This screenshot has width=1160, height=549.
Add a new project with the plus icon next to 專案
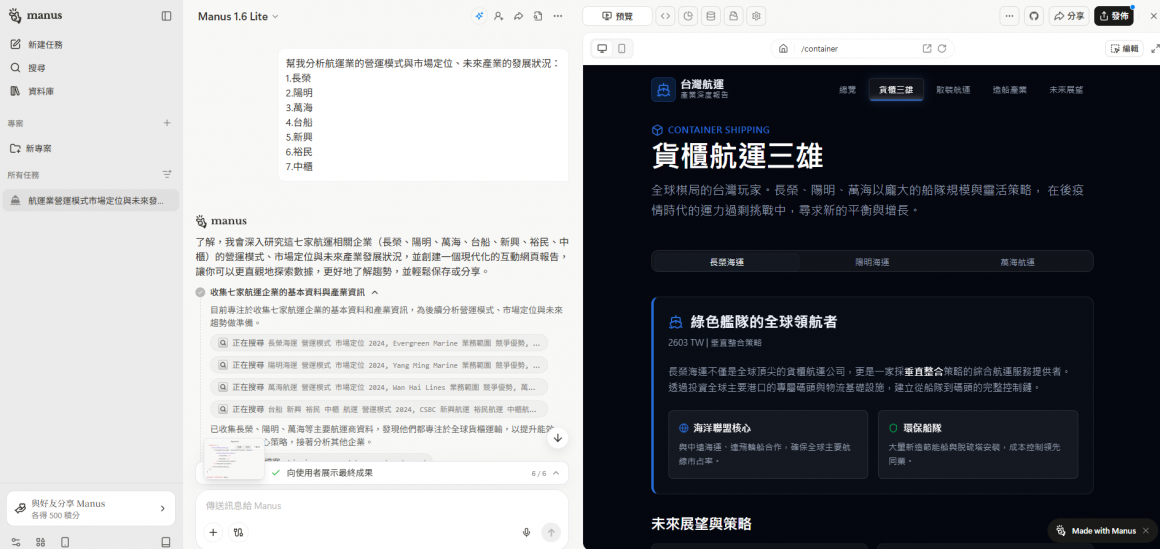[x=167, y=123]
